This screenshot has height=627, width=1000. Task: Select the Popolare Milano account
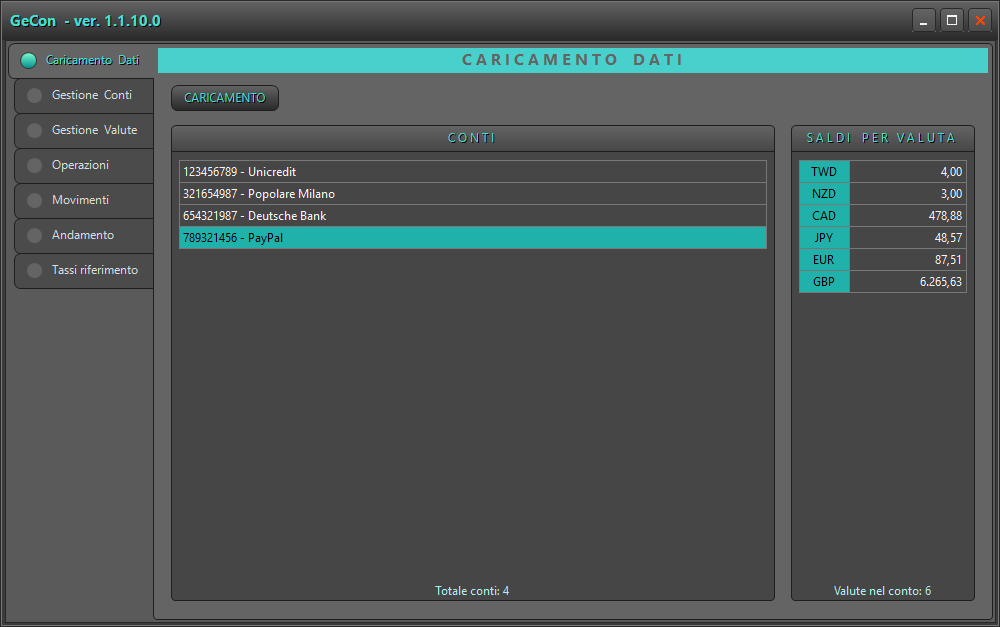click(x=472, y=194)
